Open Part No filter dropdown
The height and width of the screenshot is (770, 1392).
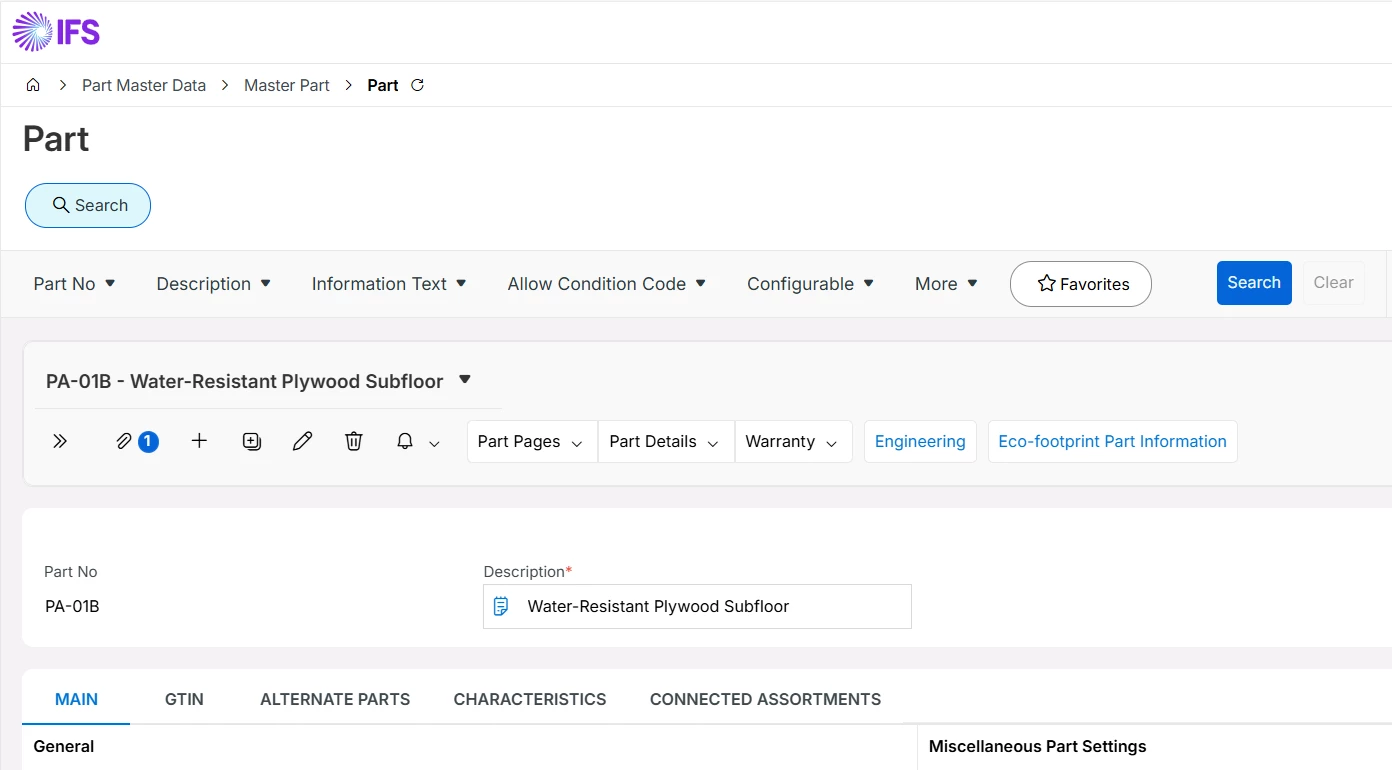coord(75,284)
